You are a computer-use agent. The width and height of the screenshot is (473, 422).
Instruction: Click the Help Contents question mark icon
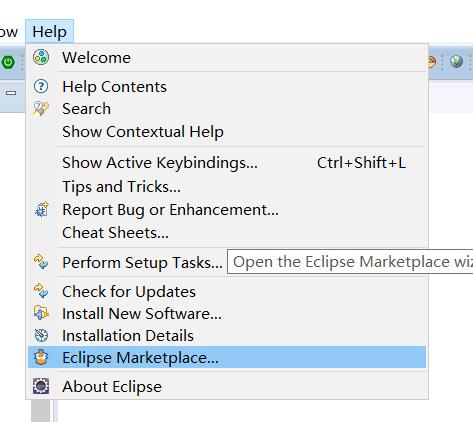click(x=41, y=86)
